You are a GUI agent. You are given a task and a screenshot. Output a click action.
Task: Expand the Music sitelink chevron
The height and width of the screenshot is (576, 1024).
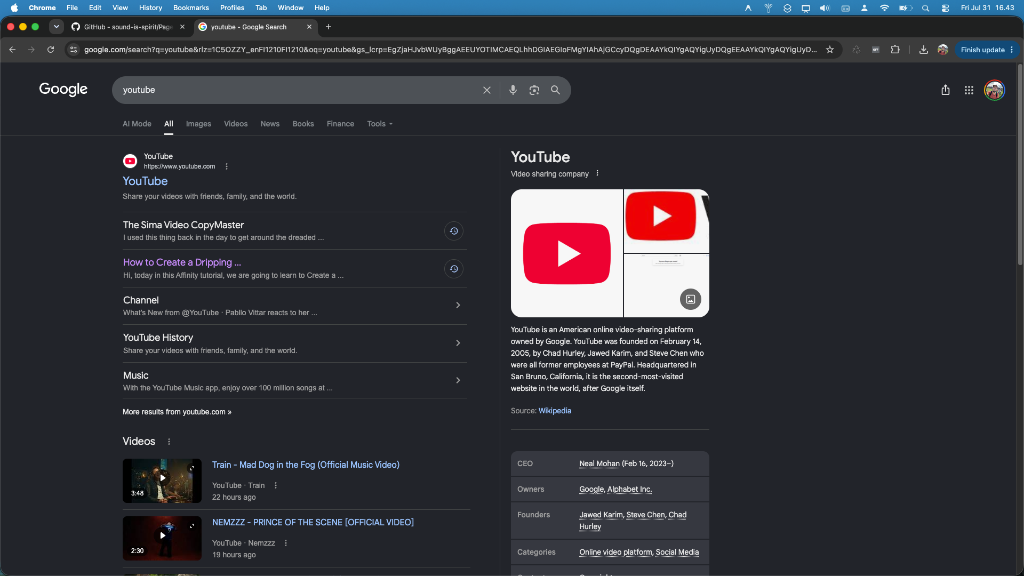point(458,380)
